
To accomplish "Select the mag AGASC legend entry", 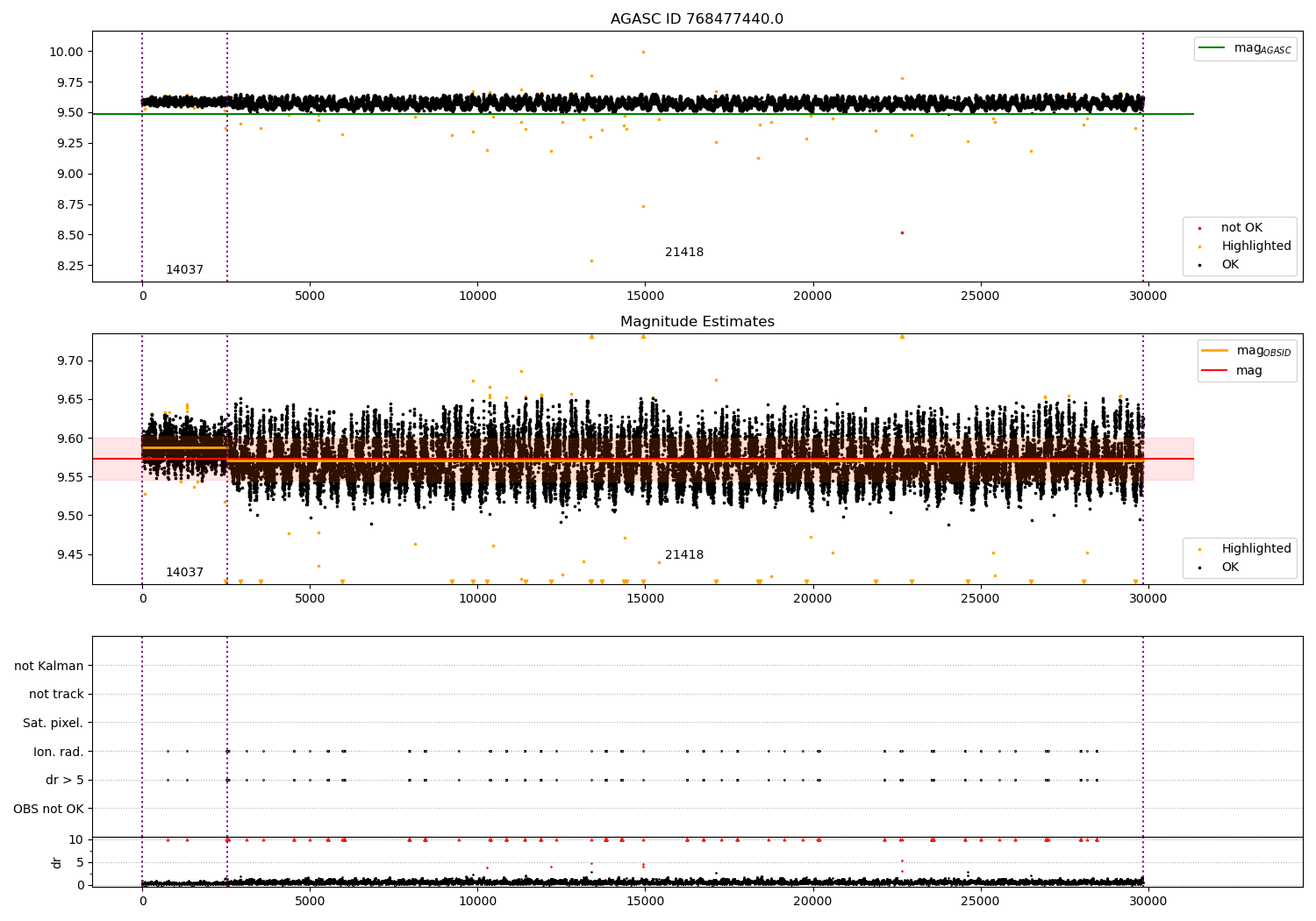I will point(1246,48).
